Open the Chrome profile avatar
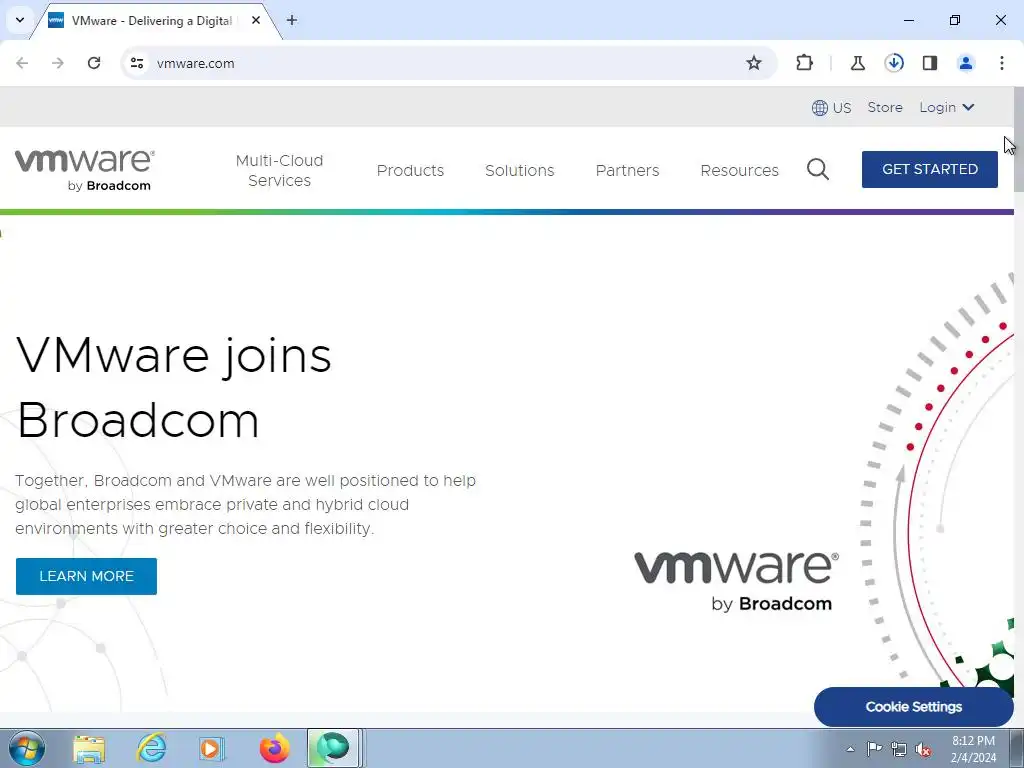The image size is (1024, 768). tap(966, 63)
